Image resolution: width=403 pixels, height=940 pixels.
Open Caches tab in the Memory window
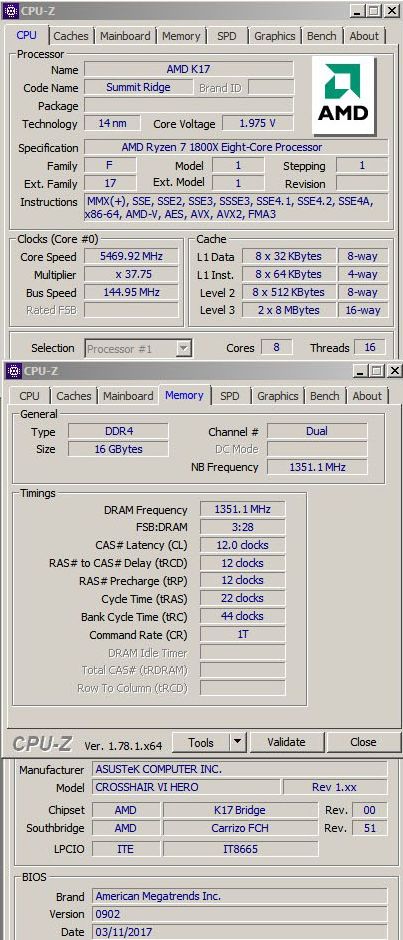(x=74, y=396)
